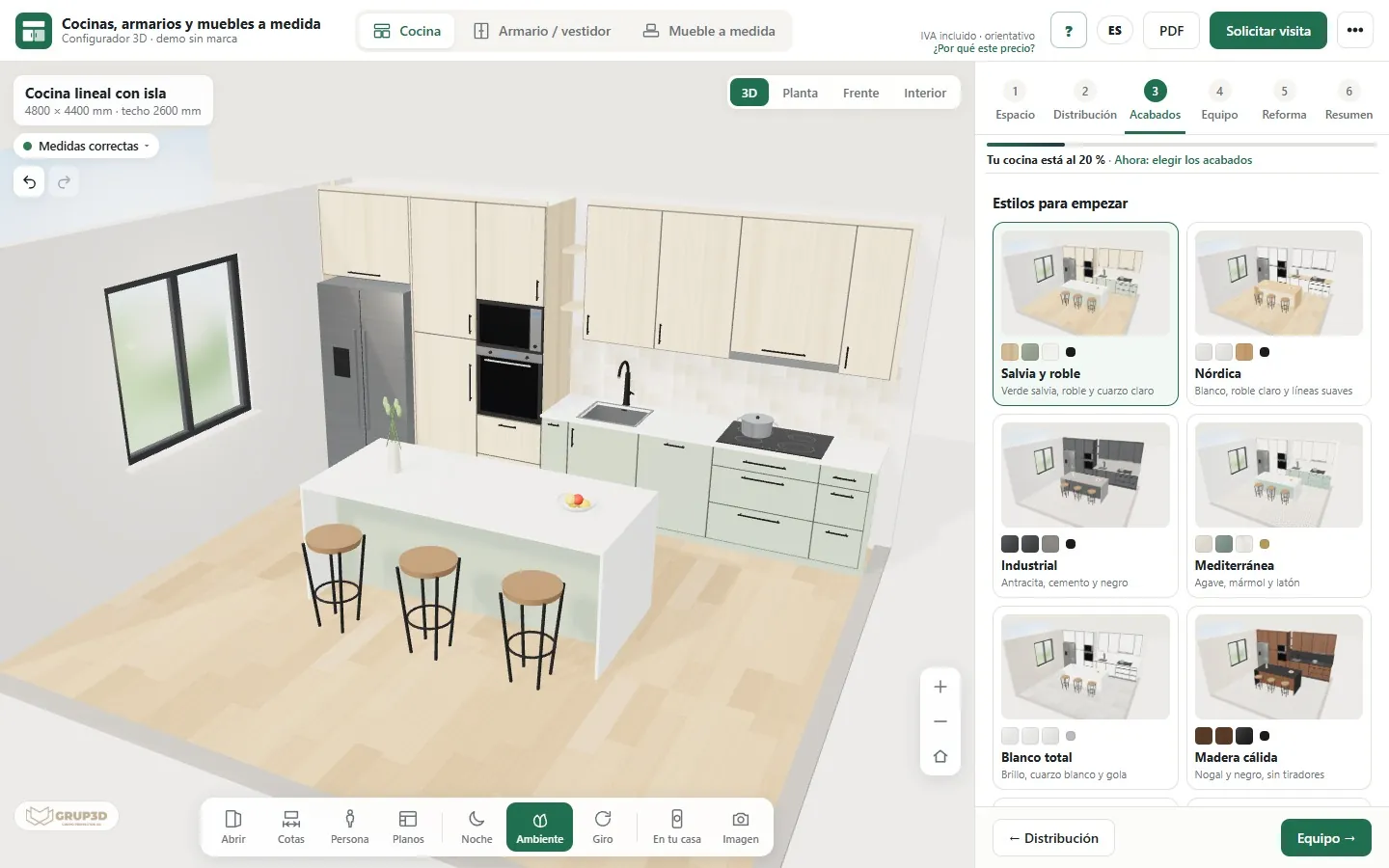This screenshot has height=868, width=1389.
Task: Select the Industrial style card
Action: 1085,506
